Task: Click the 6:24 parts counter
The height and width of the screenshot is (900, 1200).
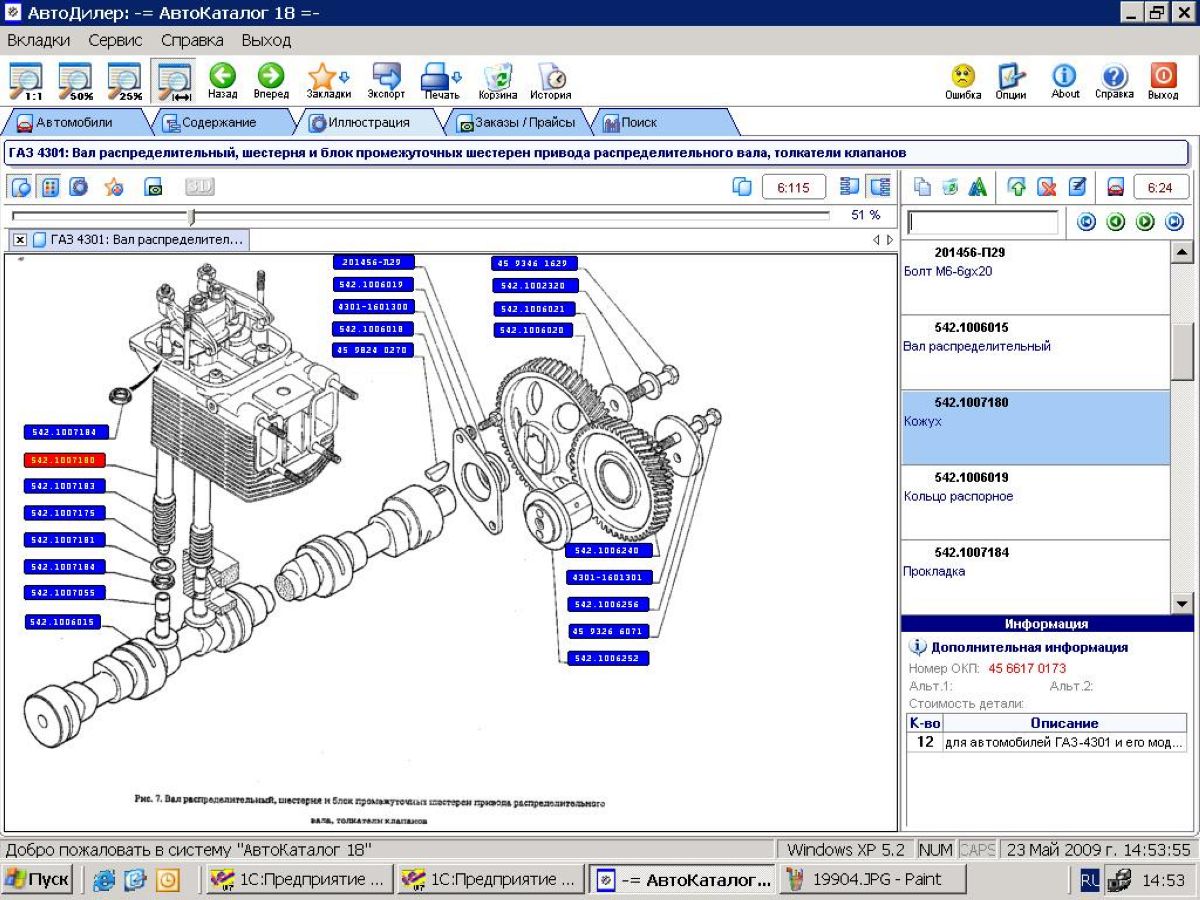Action: [1160, 187]
